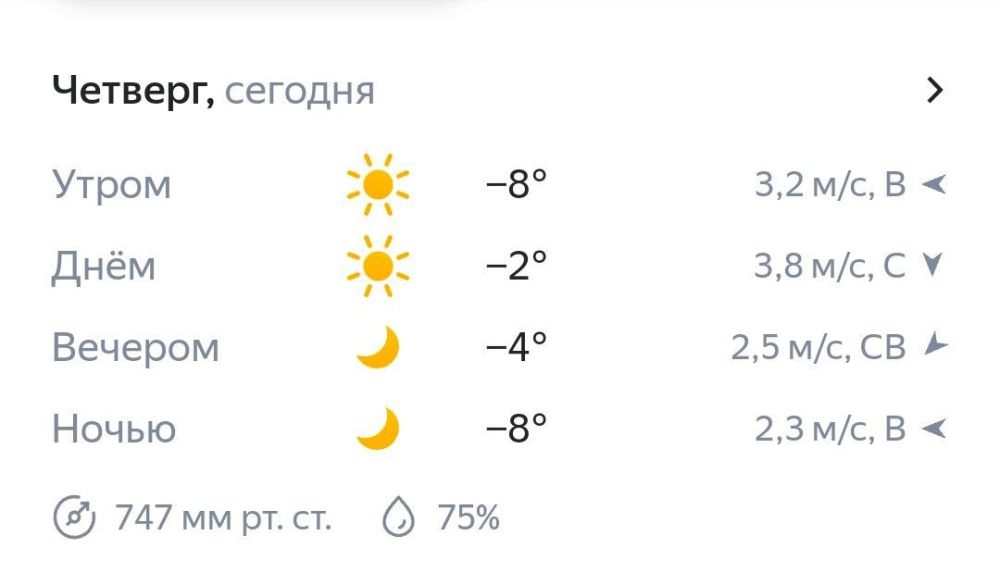Click the 75% humidity value
Screen dimensions: 1000x585
pos(468,517)
